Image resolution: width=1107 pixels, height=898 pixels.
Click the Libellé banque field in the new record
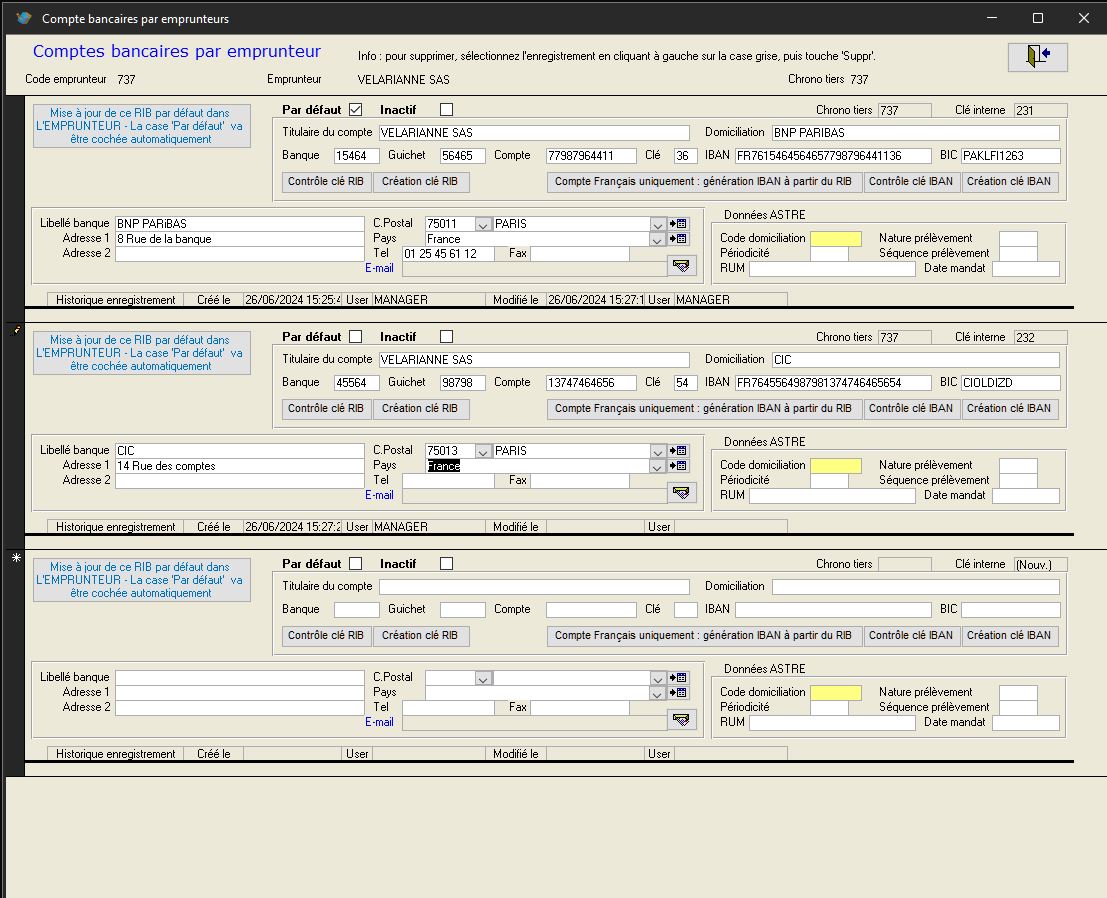(240, 678)
